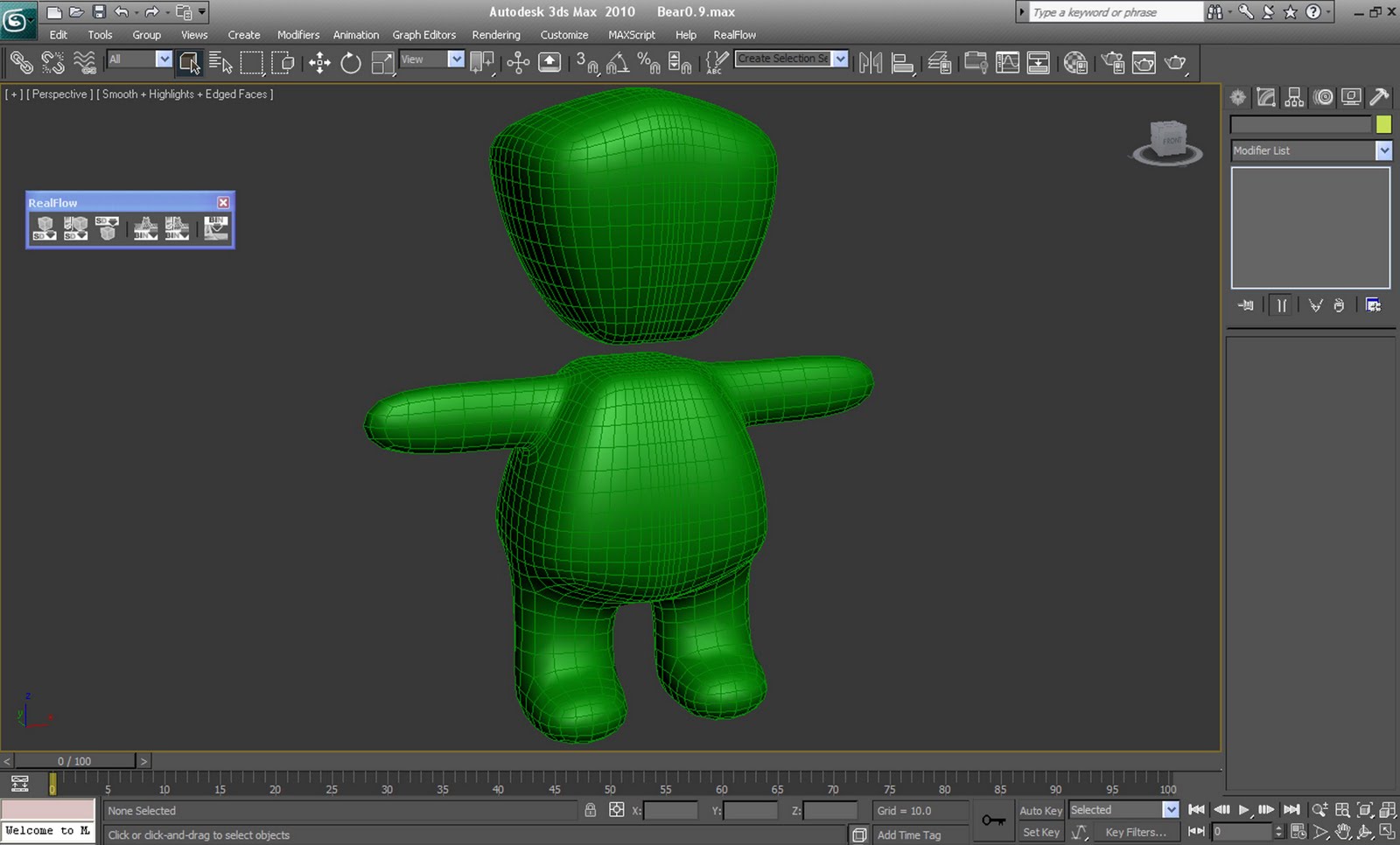
Task: Open the Modifier List dropdown
Action: (1384, 150)
